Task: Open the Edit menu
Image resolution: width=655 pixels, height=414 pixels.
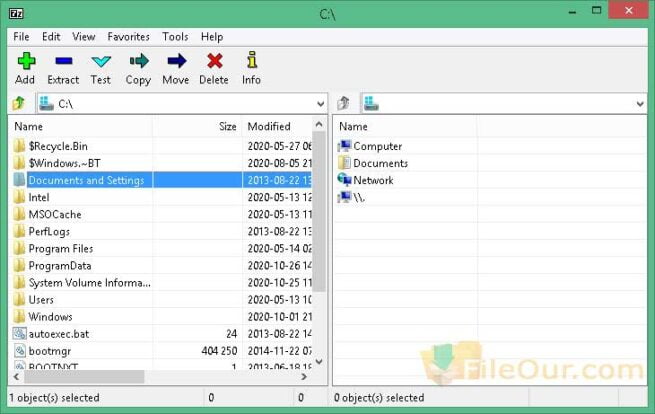Action: [51, 37]
